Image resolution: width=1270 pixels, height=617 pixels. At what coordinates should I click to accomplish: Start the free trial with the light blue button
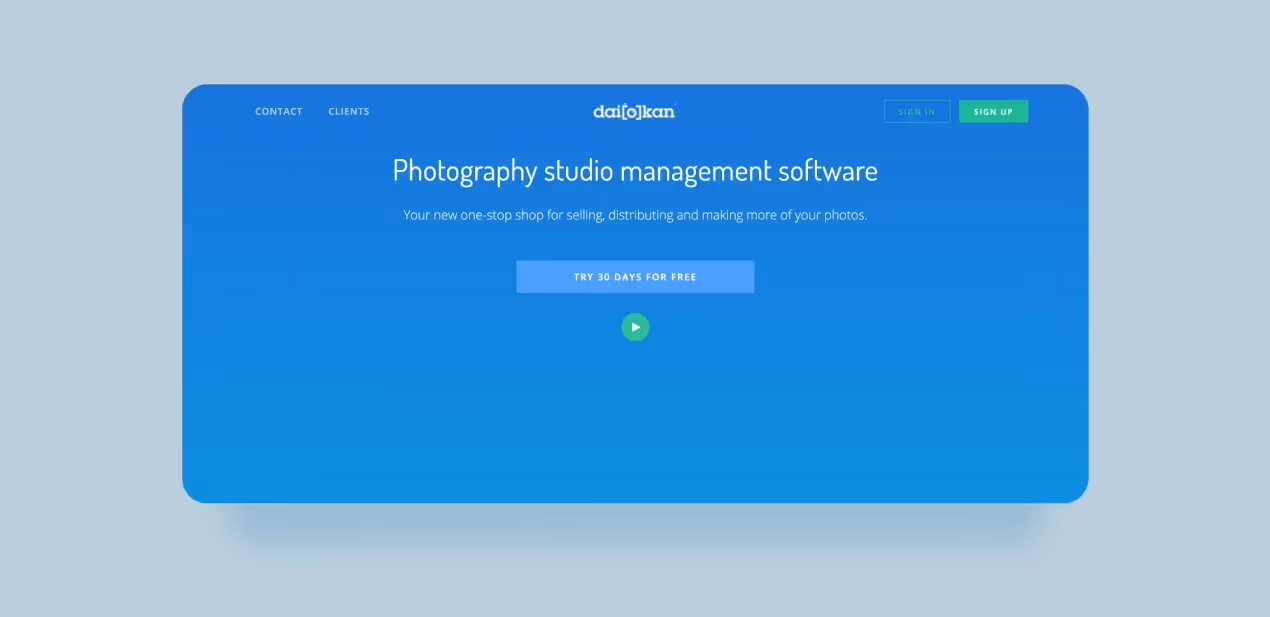[x=635, y=276]
